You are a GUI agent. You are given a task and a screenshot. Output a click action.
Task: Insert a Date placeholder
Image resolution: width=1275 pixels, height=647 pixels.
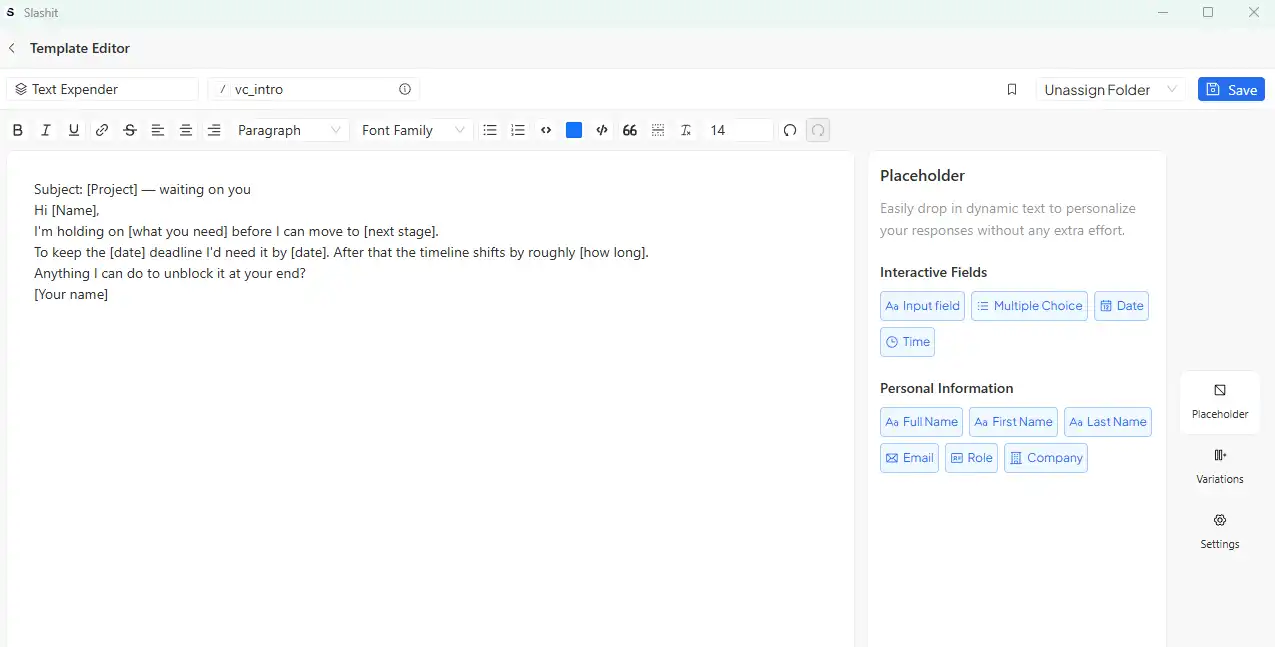pyautogui.click(x=1121, y=306)
